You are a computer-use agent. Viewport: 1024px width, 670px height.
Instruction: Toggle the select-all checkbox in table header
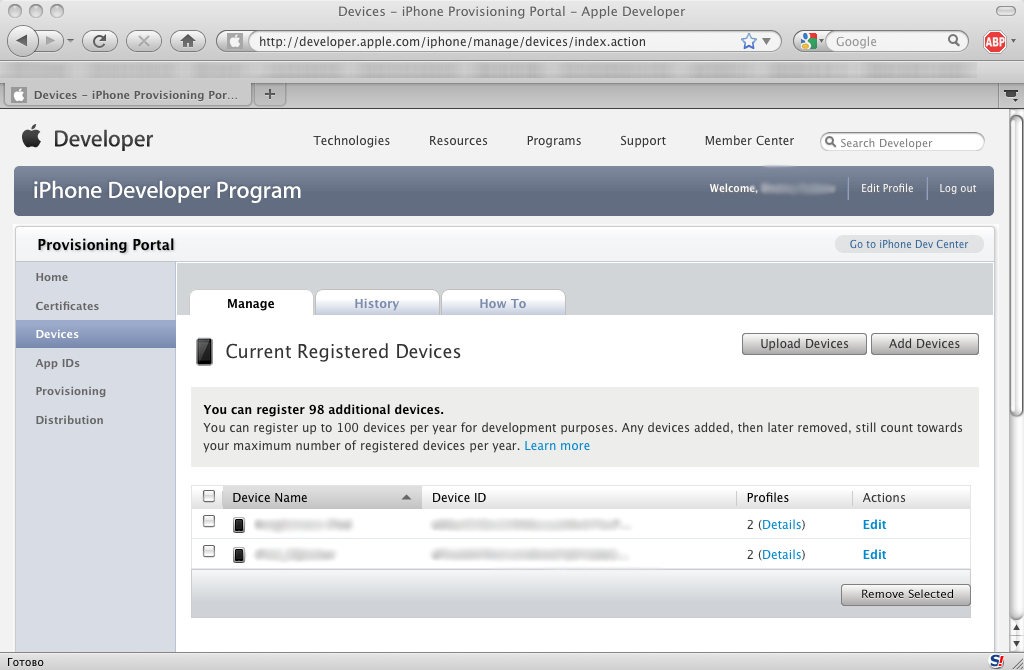pos(209,496)
